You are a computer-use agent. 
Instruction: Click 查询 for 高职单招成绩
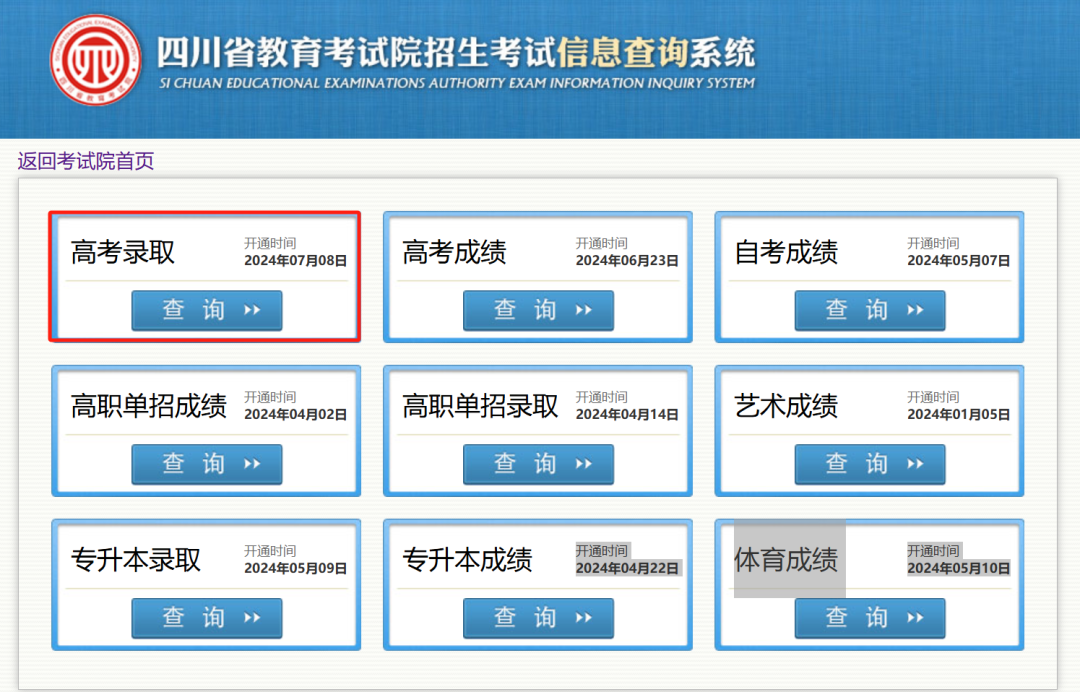click(207, 464)
